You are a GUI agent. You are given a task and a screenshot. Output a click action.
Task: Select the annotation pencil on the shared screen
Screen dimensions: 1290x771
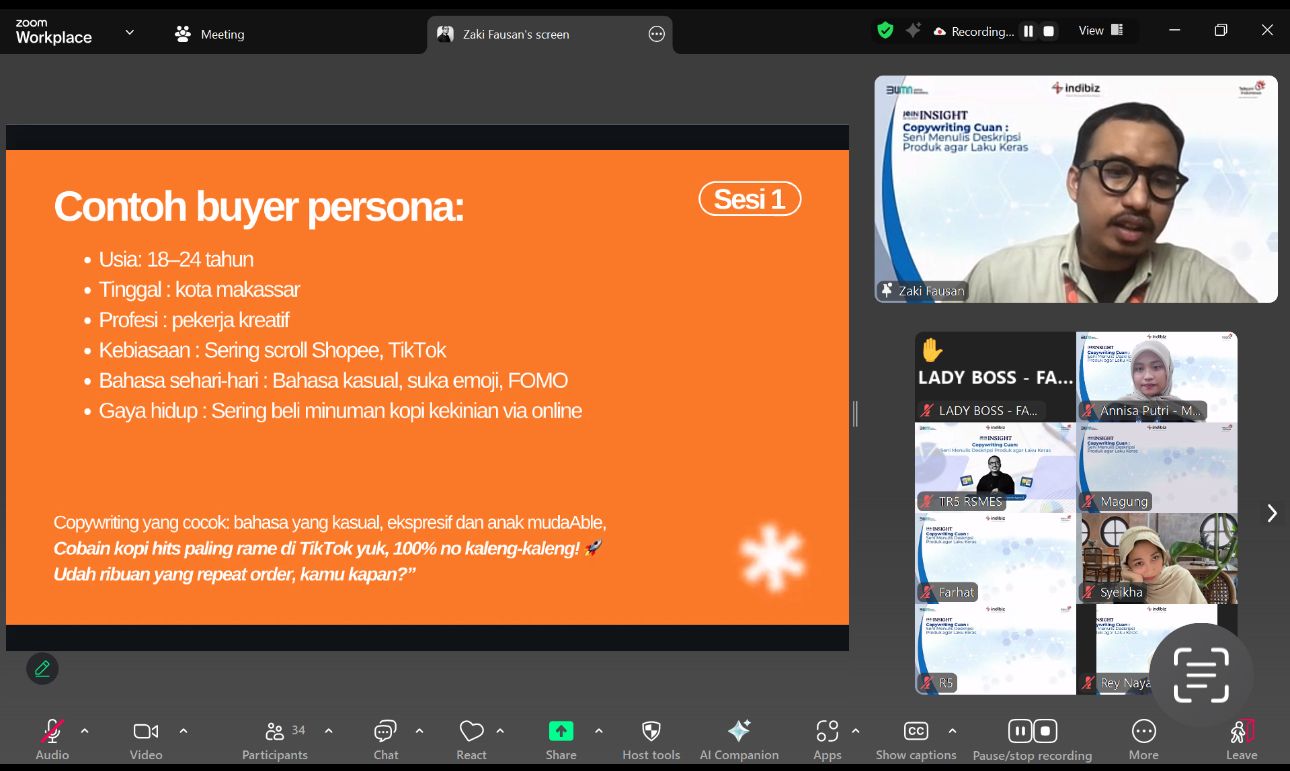42,668
